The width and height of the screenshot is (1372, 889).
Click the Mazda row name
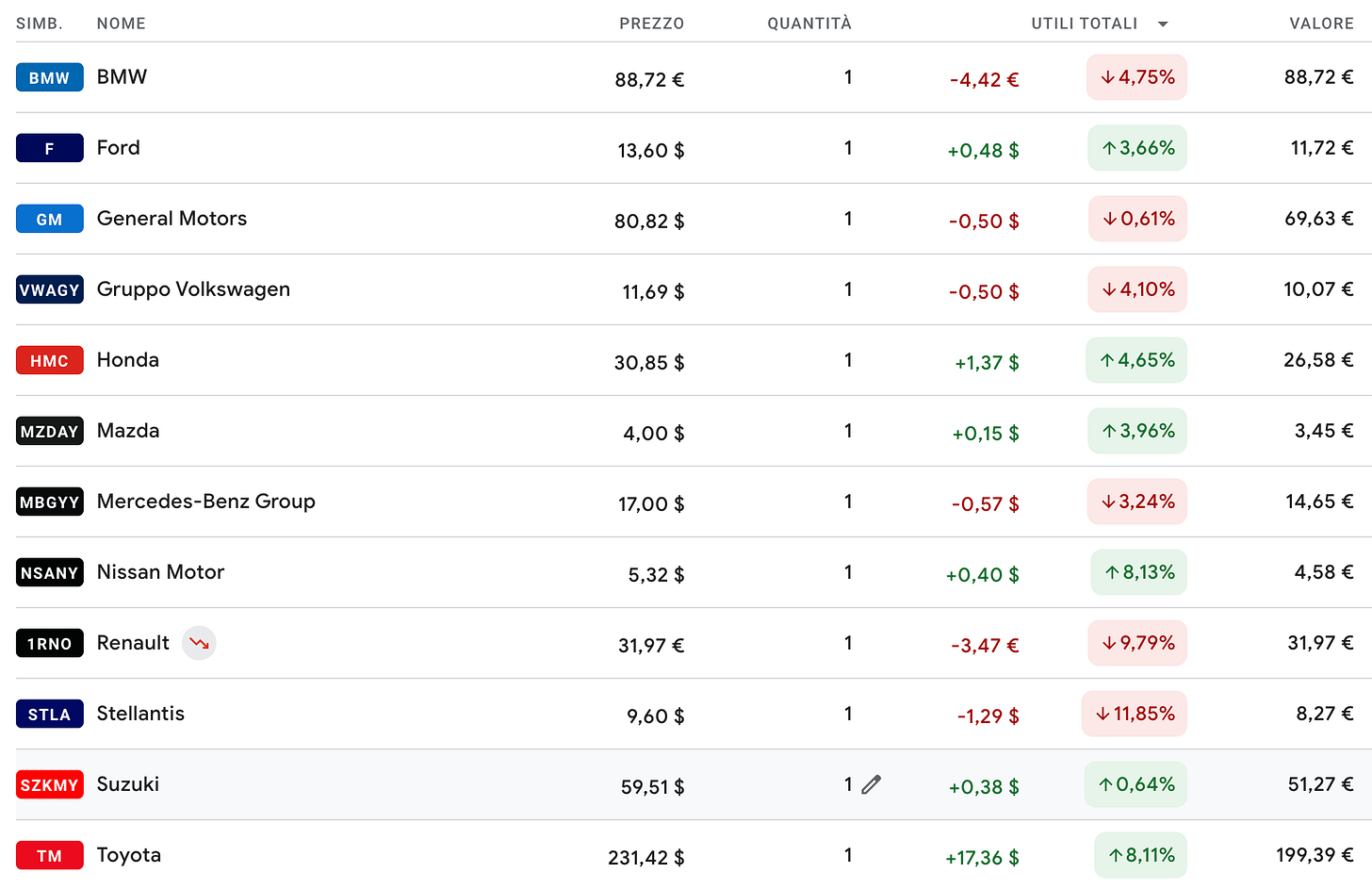point(128,431)
